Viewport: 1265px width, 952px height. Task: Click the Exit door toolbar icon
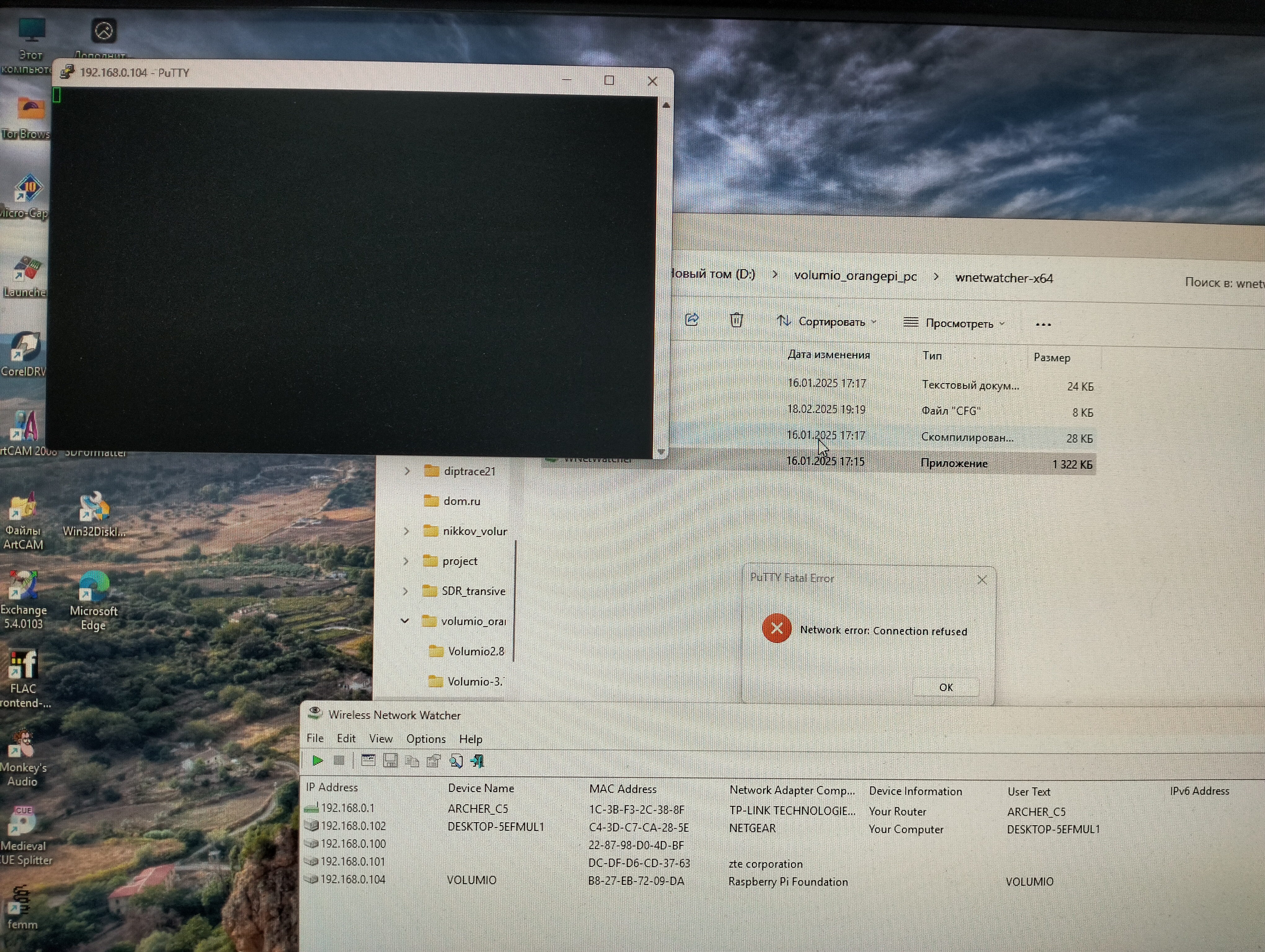477,761
